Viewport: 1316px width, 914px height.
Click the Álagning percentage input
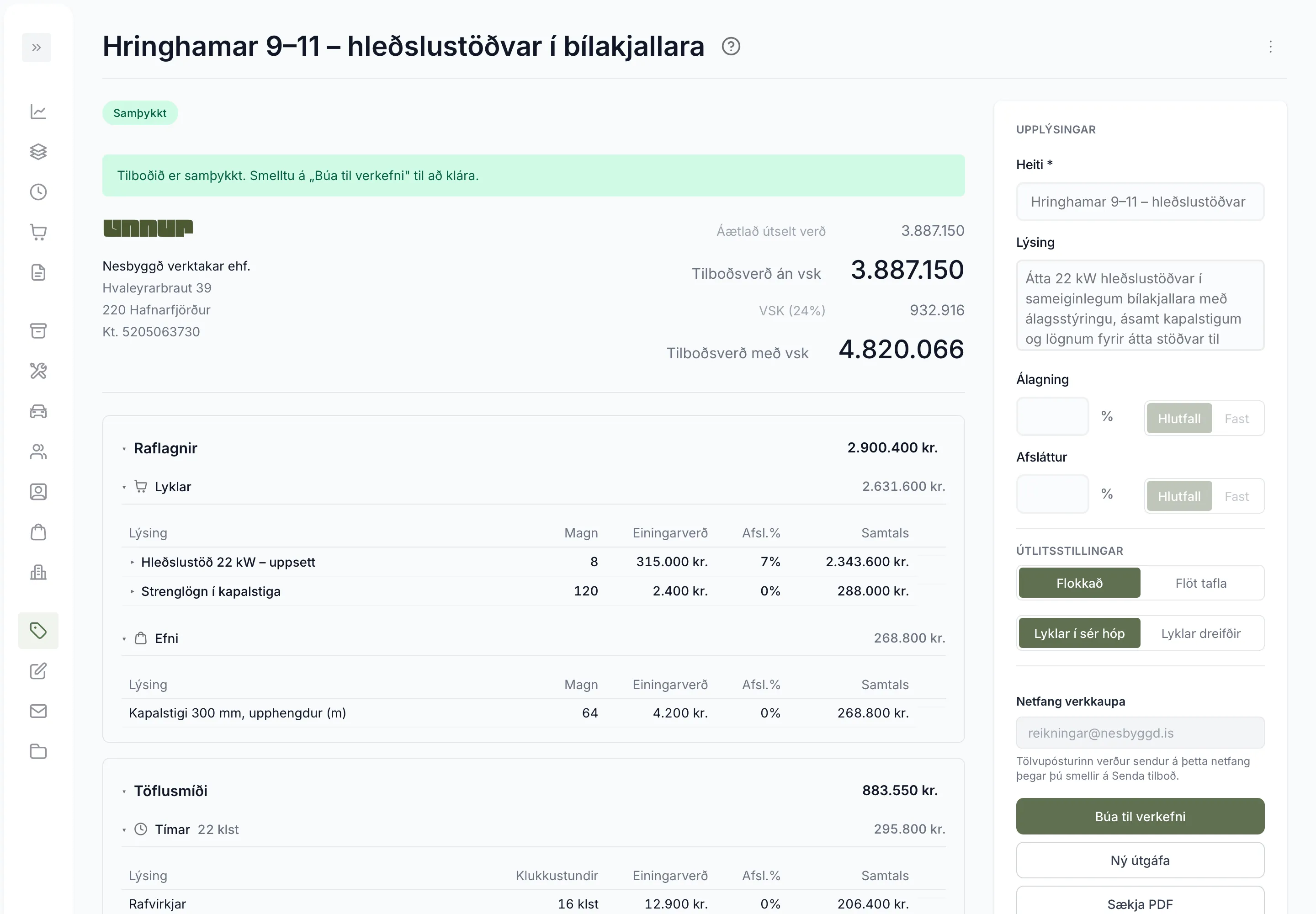(1052, 416)
